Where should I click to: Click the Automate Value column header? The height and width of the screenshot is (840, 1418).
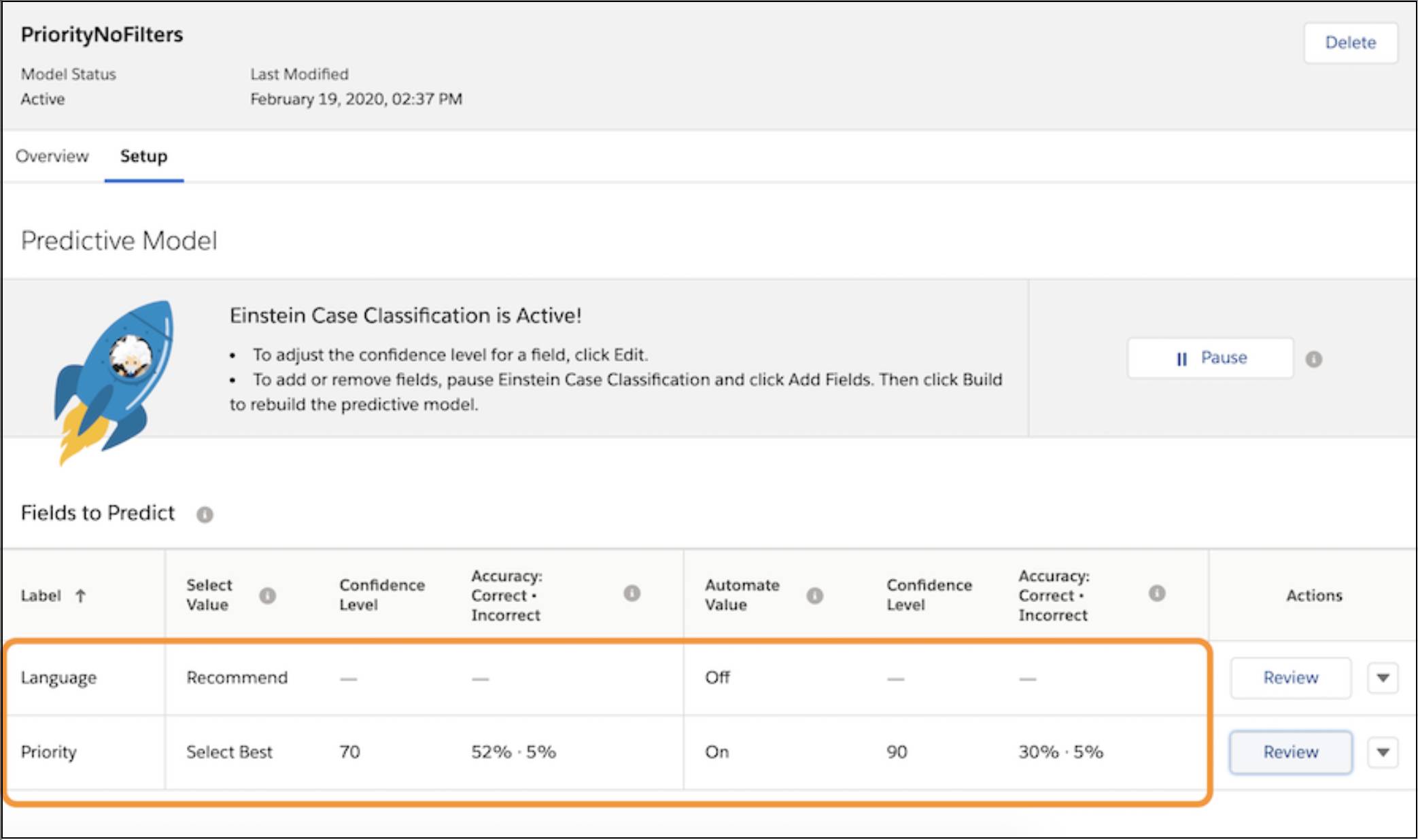tap(742, 595)
